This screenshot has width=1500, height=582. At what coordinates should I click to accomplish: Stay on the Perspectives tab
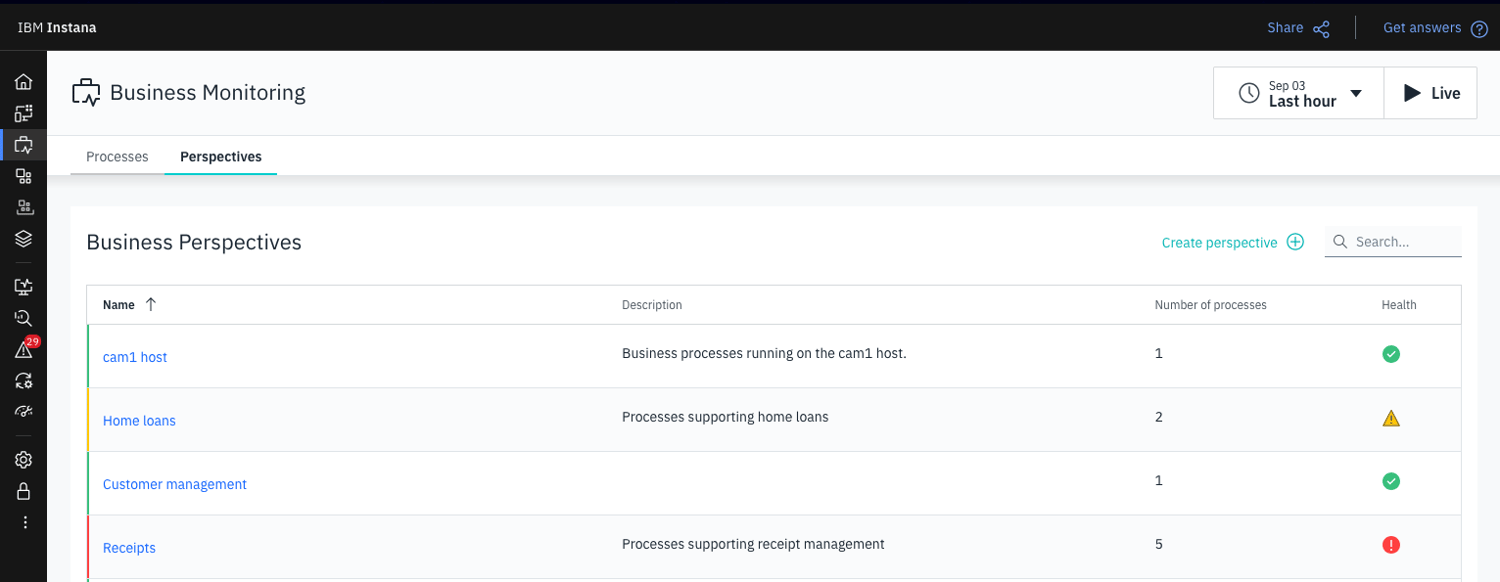click(220, 157)
